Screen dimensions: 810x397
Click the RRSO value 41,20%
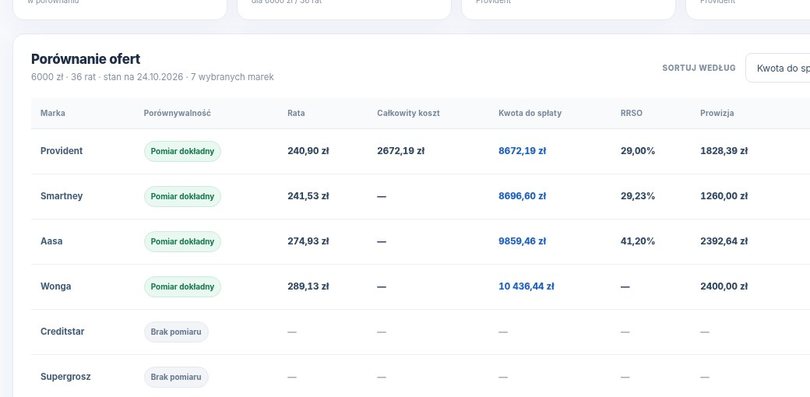638,241
